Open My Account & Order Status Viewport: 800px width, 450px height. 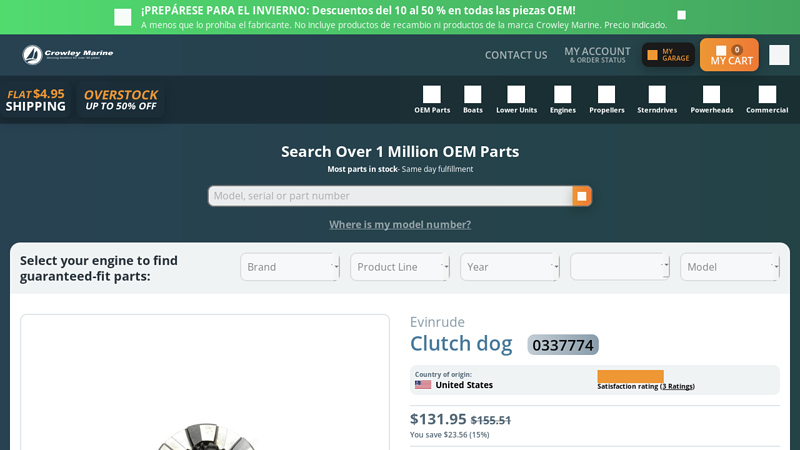(597, 55)
